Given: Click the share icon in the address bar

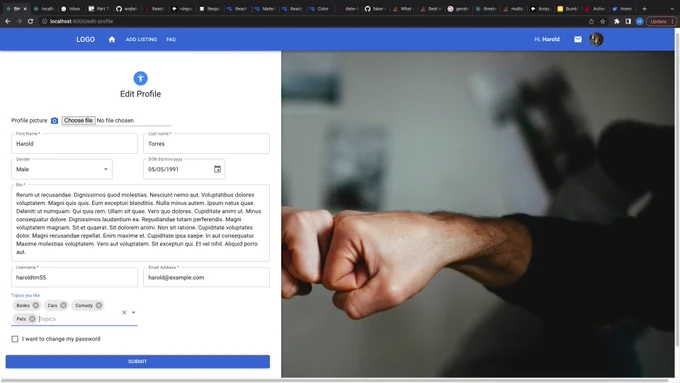Looking at the screenshot, I should [592, 21].
